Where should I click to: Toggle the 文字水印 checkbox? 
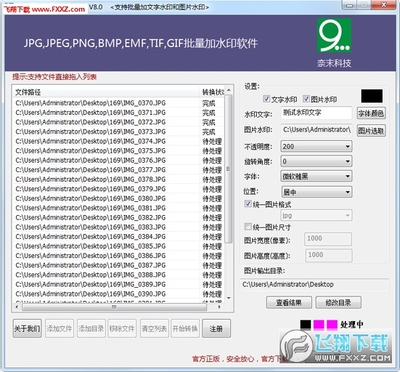tap(266, 99)
